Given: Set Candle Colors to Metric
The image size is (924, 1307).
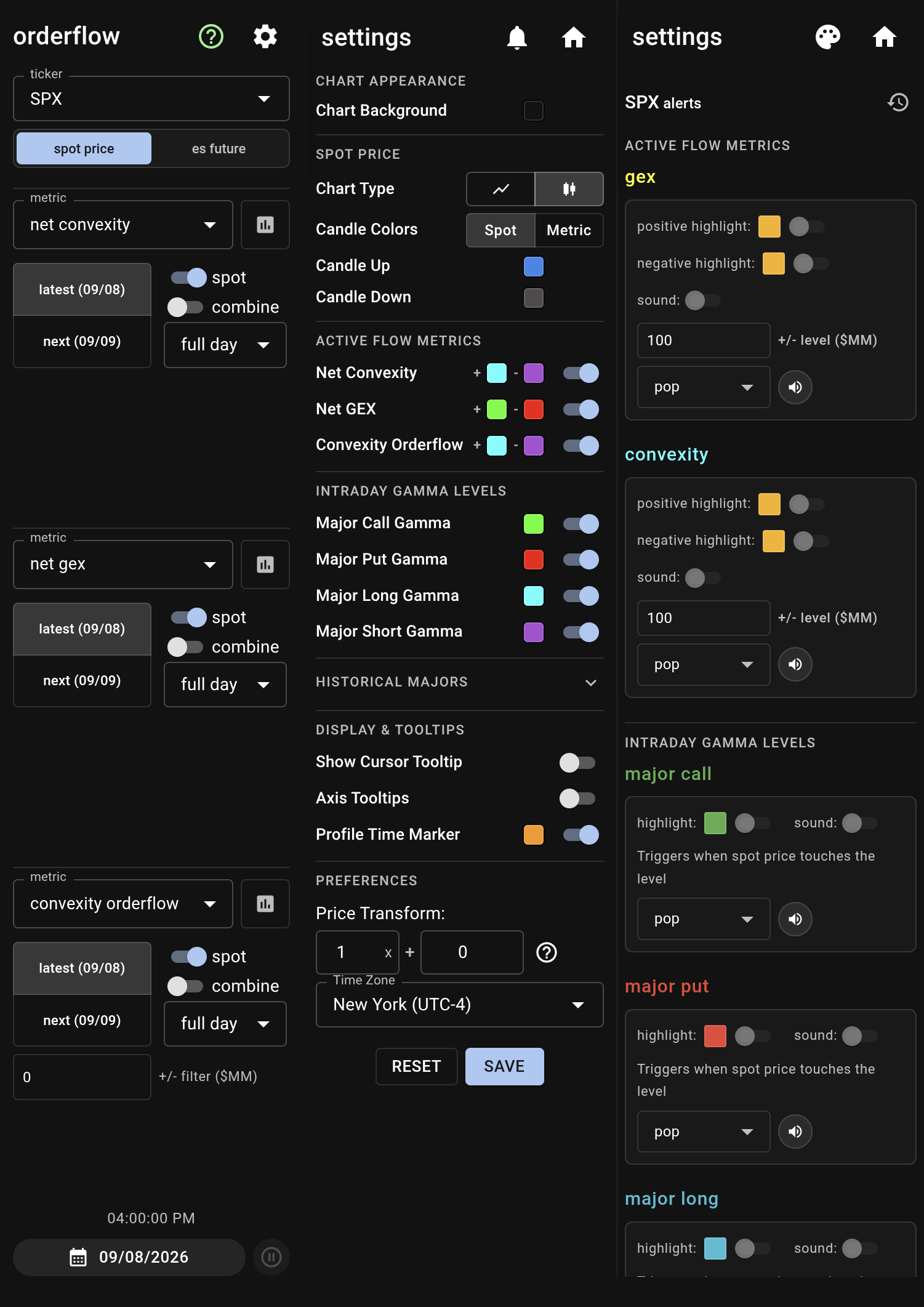Looking at the screenshot, I should (569, 230).
